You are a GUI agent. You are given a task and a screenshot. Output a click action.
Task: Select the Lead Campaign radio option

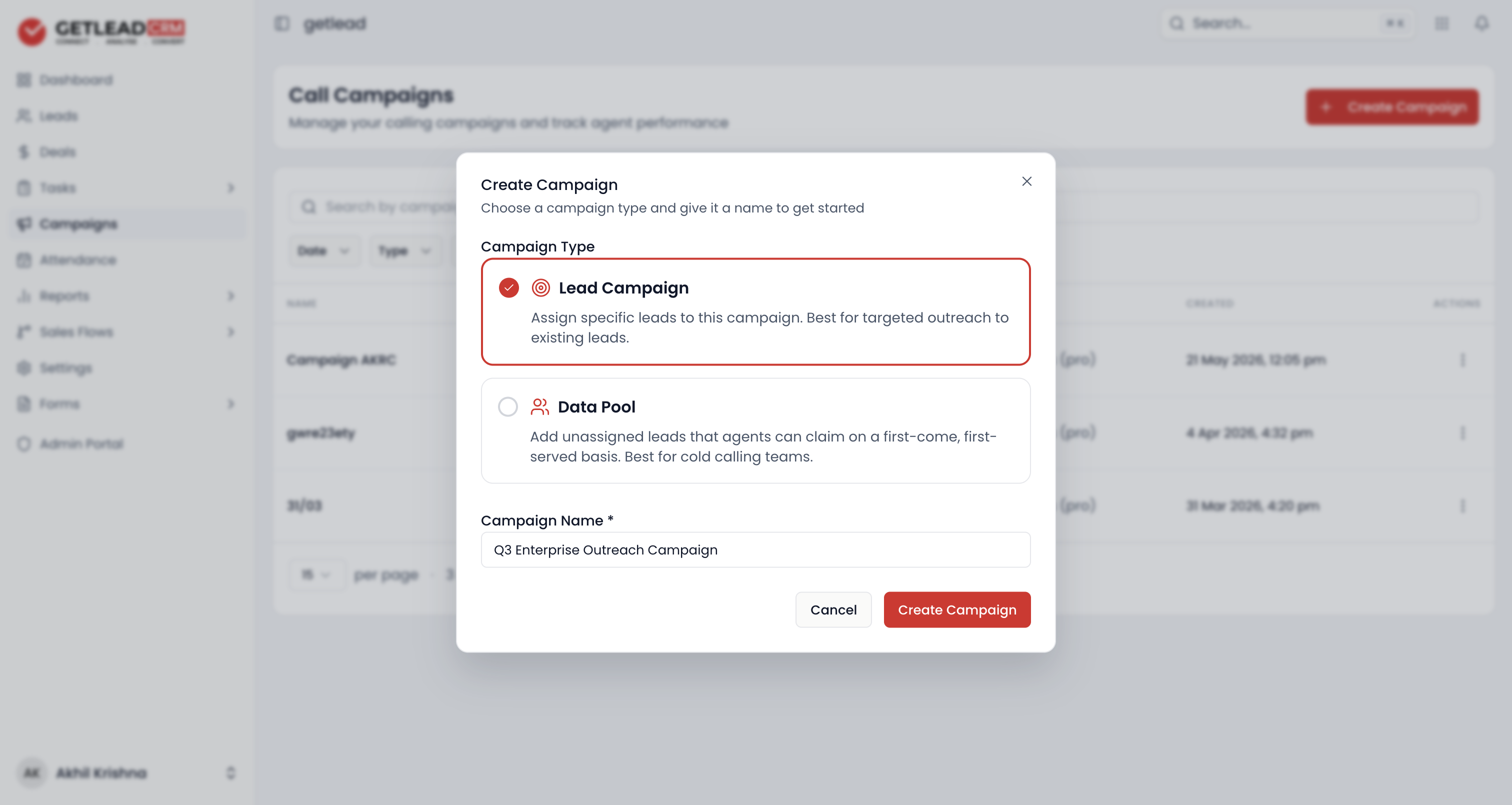pos(509,287)
